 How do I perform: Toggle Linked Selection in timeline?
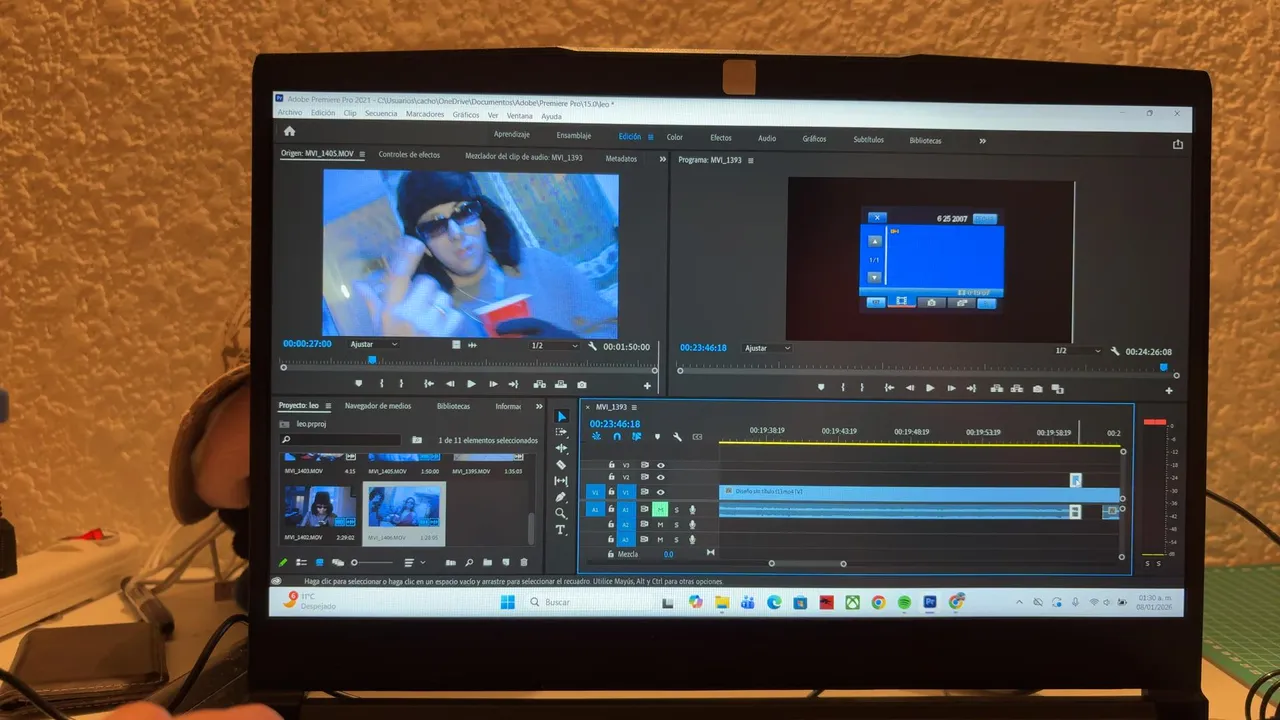click(x=637, y=436)
